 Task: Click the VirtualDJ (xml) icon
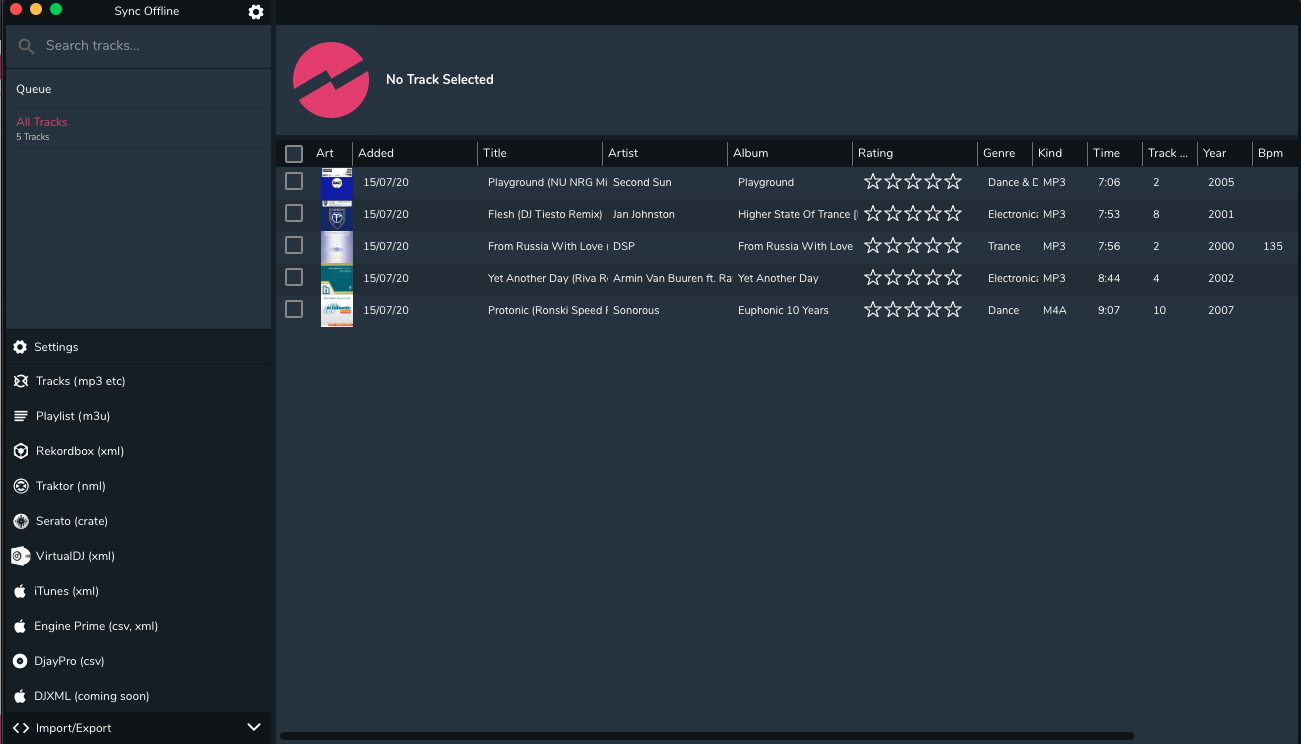point(20,556)
